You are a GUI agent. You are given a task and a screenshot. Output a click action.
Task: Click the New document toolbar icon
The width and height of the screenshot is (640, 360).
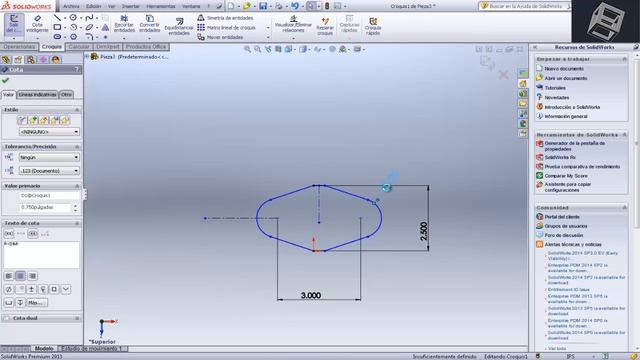231,6
